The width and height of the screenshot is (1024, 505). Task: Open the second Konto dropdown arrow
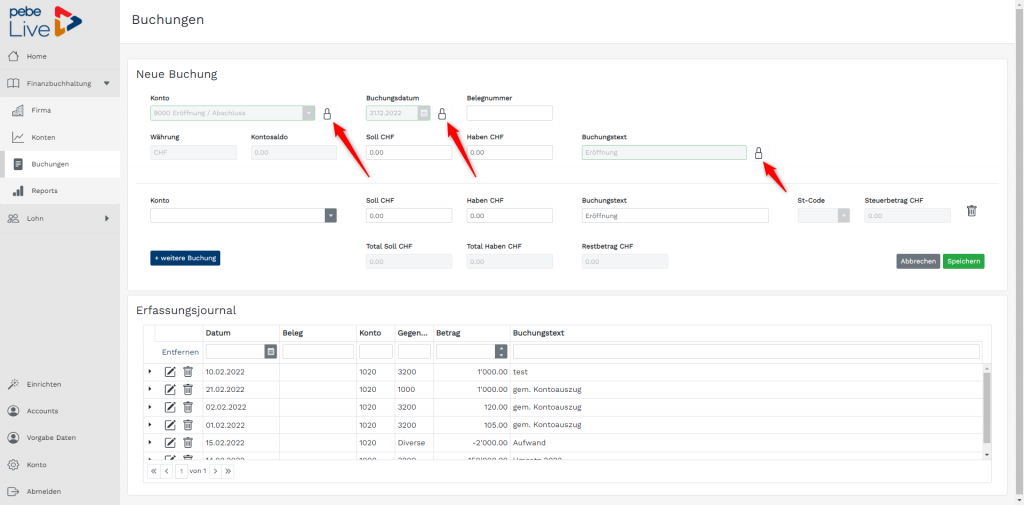(x=331, y=216)
